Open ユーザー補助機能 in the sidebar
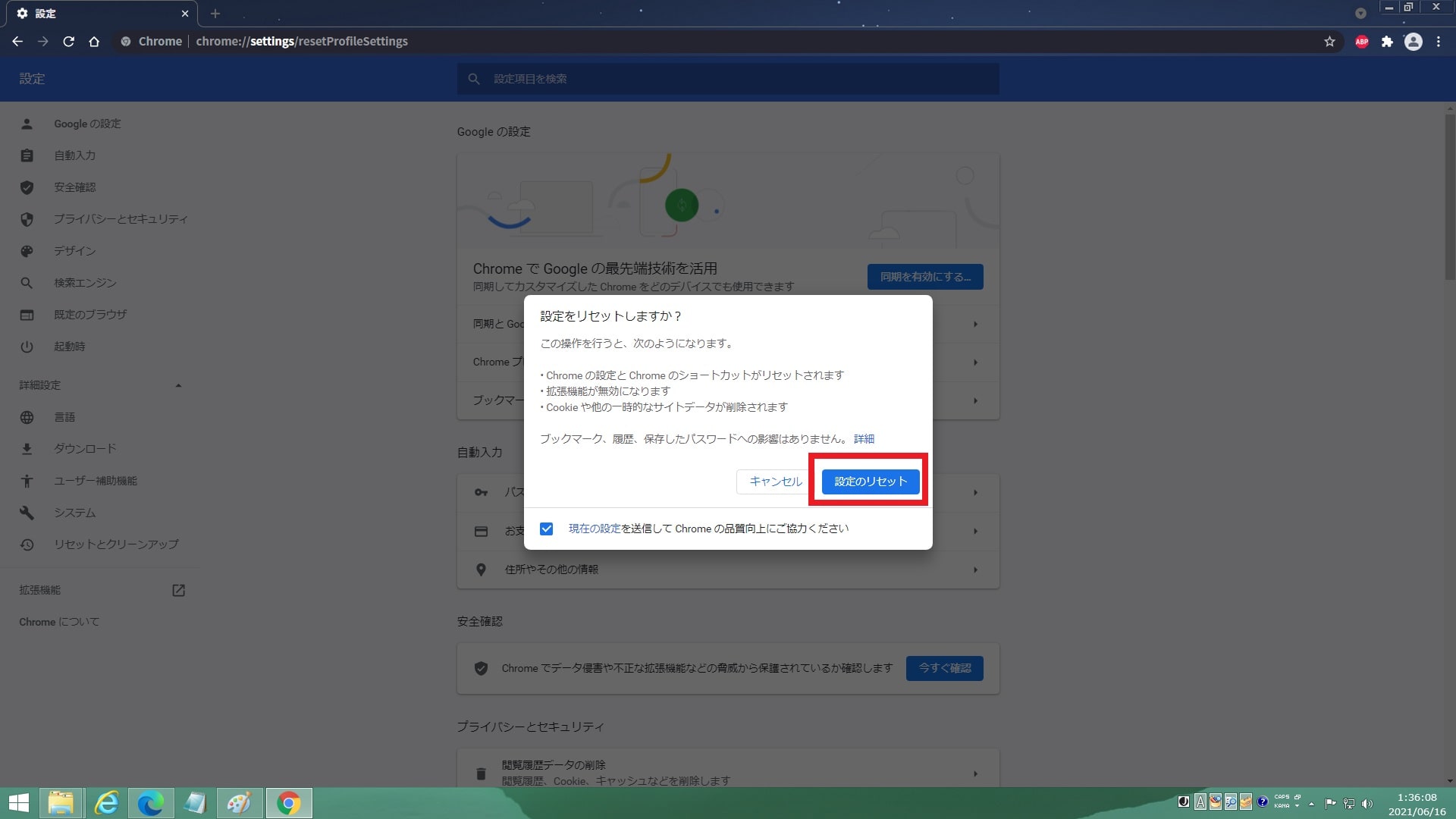1456x819 pixels. (96, 481)
